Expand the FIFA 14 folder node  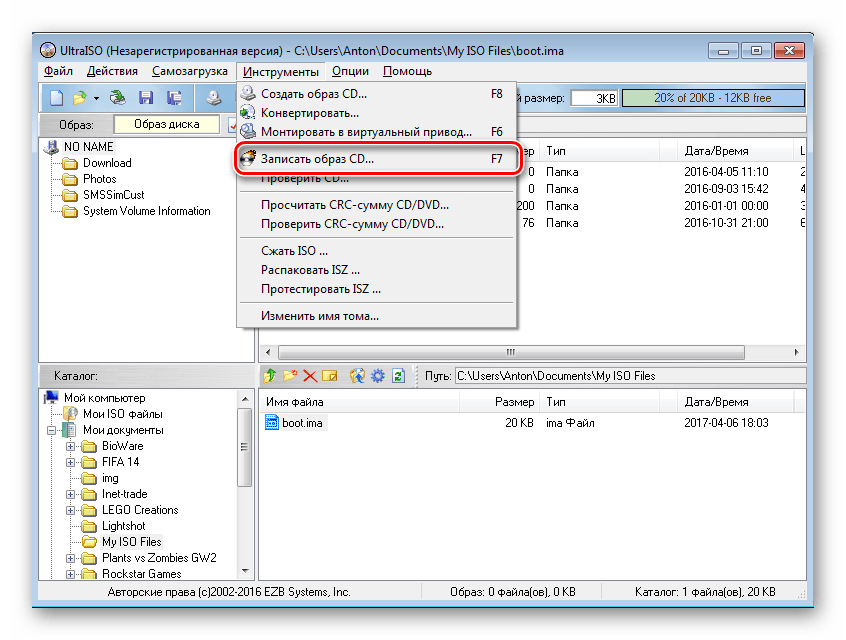[70, 462]
